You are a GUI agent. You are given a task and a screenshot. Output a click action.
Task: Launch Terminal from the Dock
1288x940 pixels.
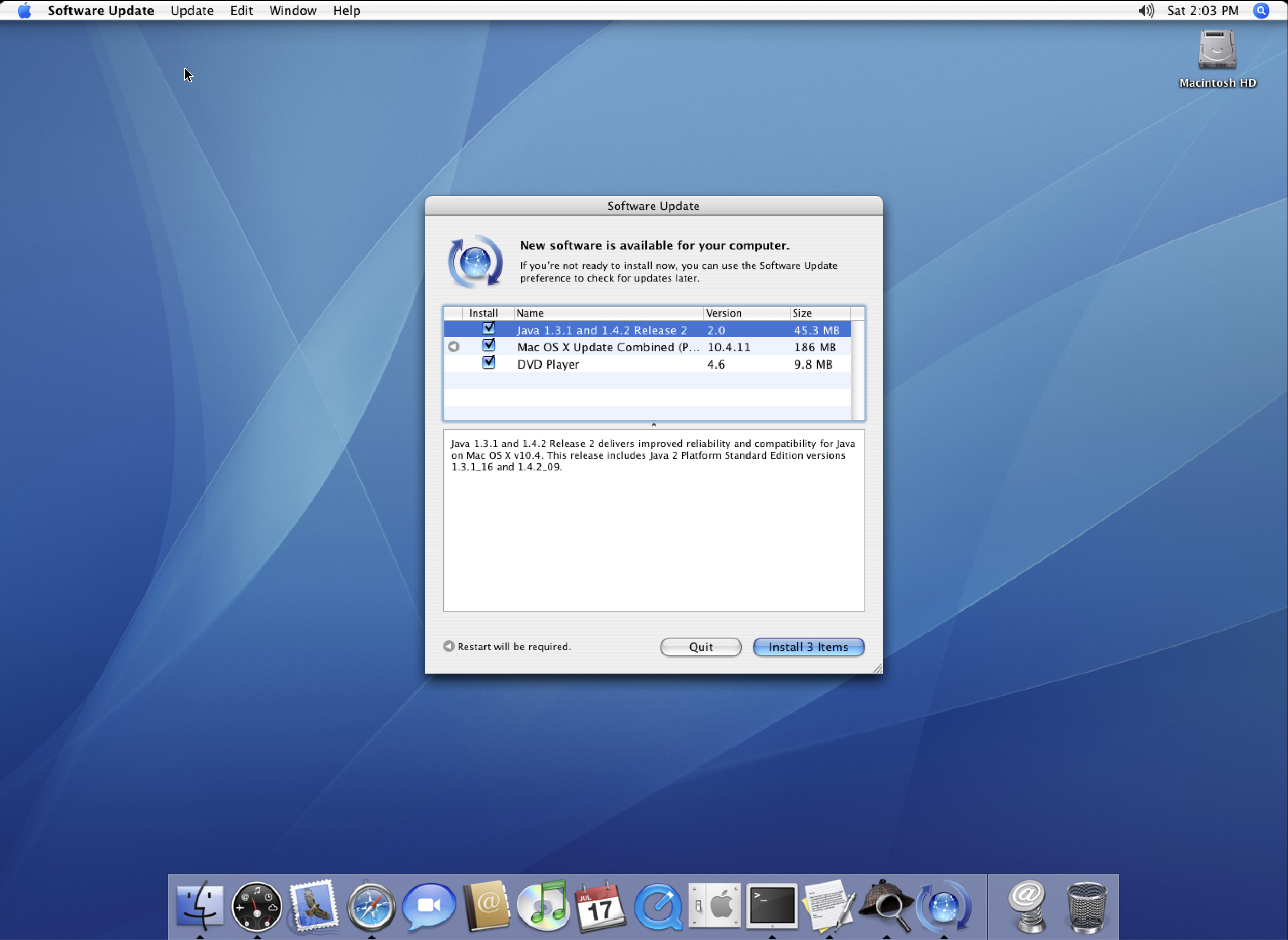tap(772, 905)
